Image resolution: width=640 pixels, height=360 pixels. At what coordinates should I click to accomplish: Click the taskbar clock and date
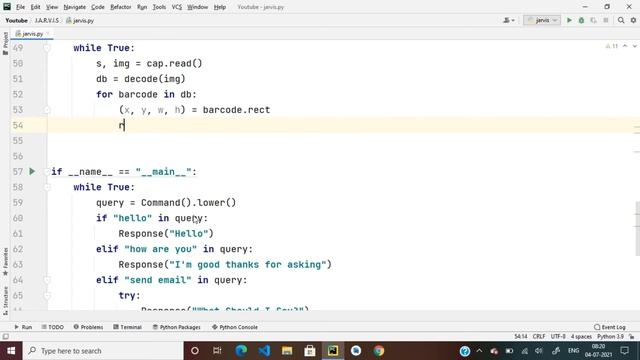click(x=598, y=351)
